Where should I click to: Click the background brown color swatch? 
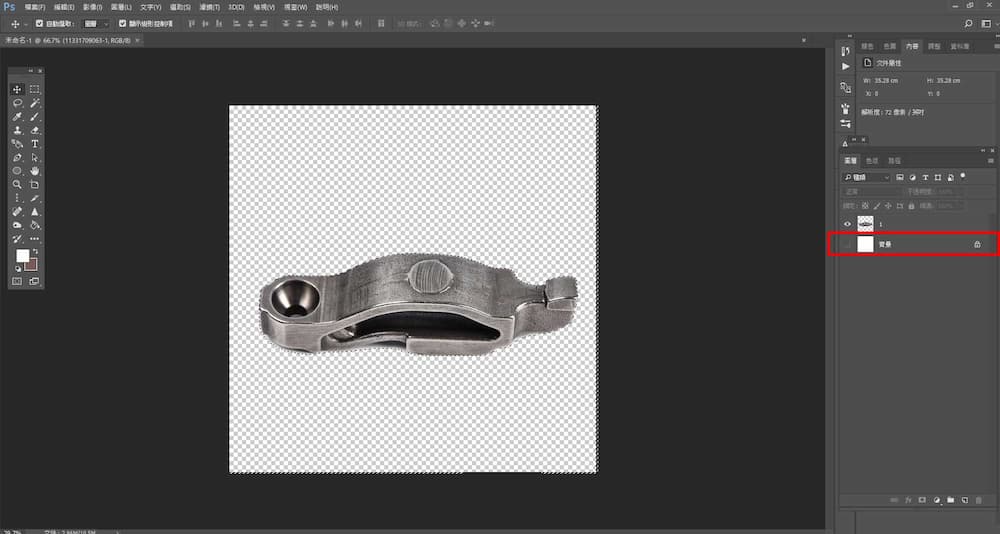pyautogui.click(x=33, y=265)
